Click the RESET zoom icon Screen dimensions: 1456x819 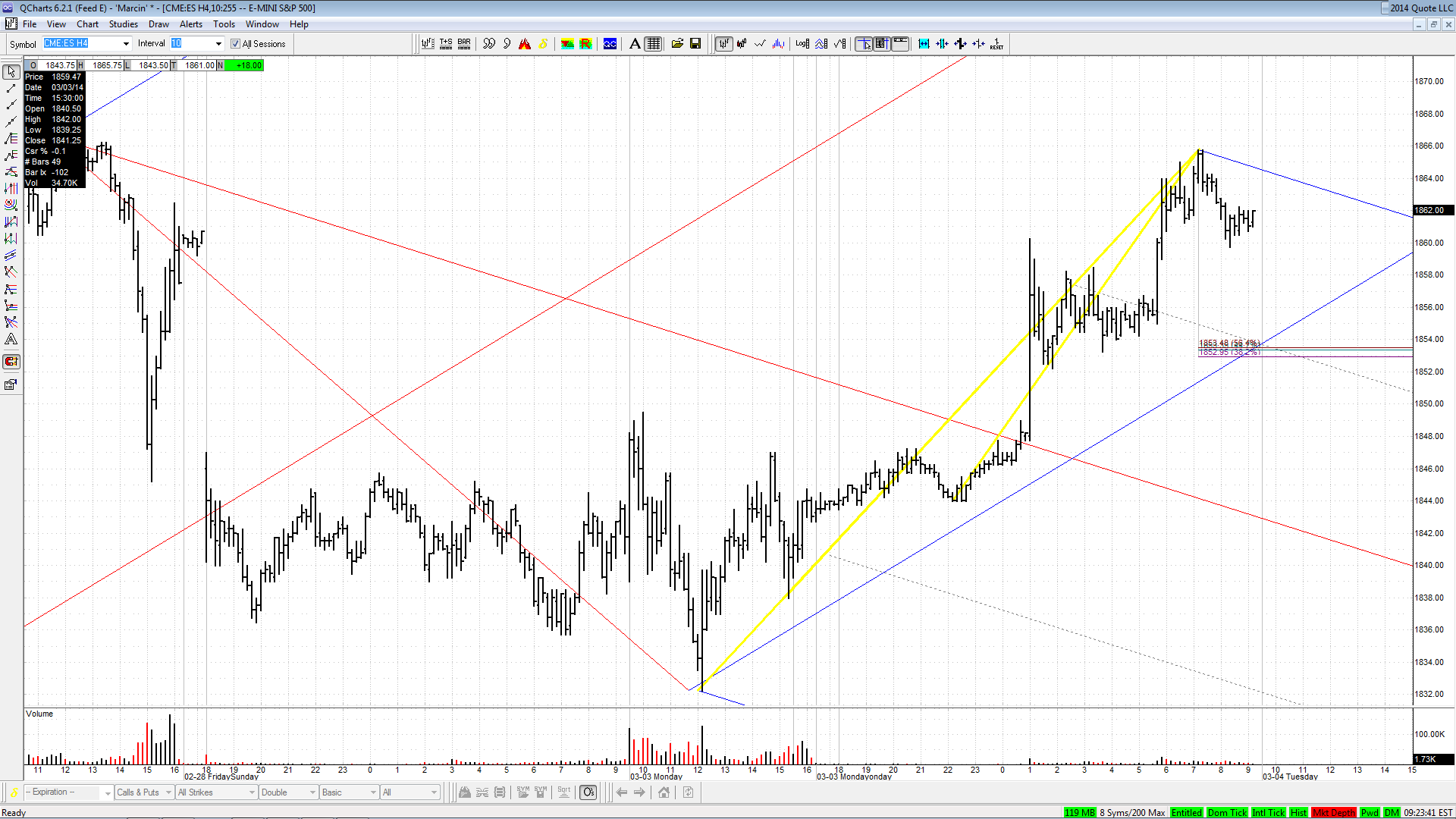(x=996, y=44)
